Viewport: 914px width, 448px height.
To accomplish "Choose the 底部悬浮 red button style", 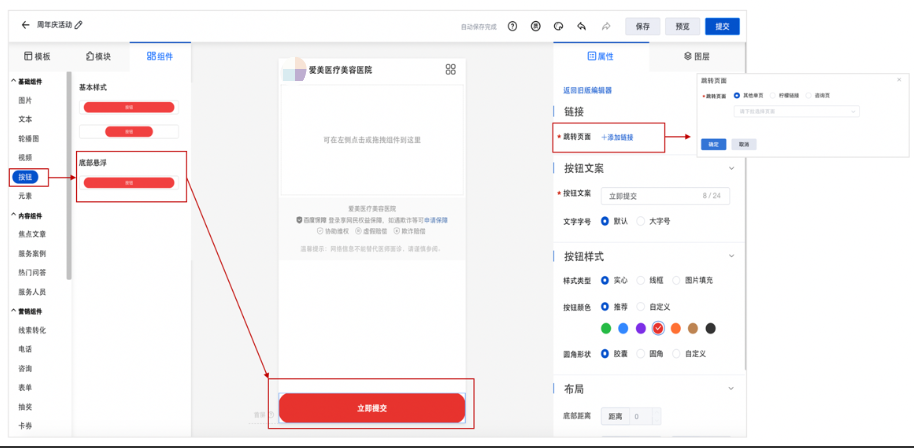I will [x=129, y=183].
